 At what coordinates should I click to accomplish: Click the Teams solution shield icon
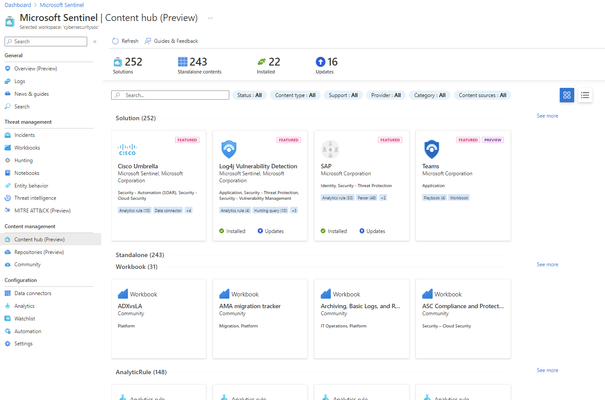click(x=431, y=149)
